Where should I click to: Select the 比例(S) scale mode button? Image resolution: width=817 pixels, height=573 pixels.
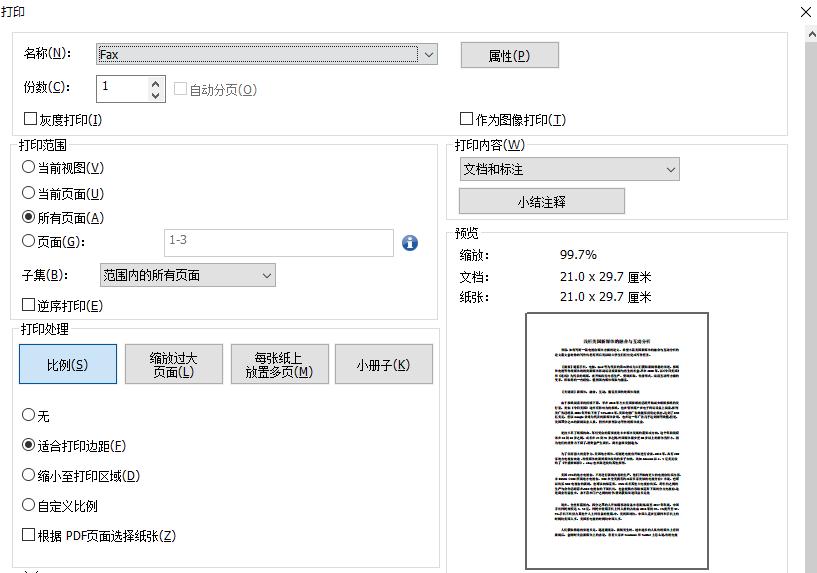pyautogui.click(x=68, y=364)
